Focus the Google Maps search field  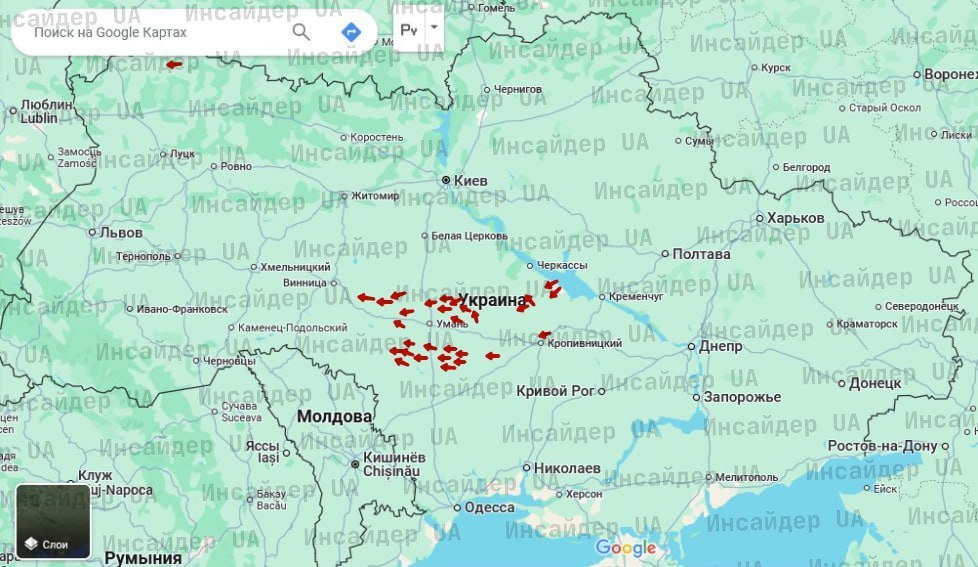click(150, 32)
